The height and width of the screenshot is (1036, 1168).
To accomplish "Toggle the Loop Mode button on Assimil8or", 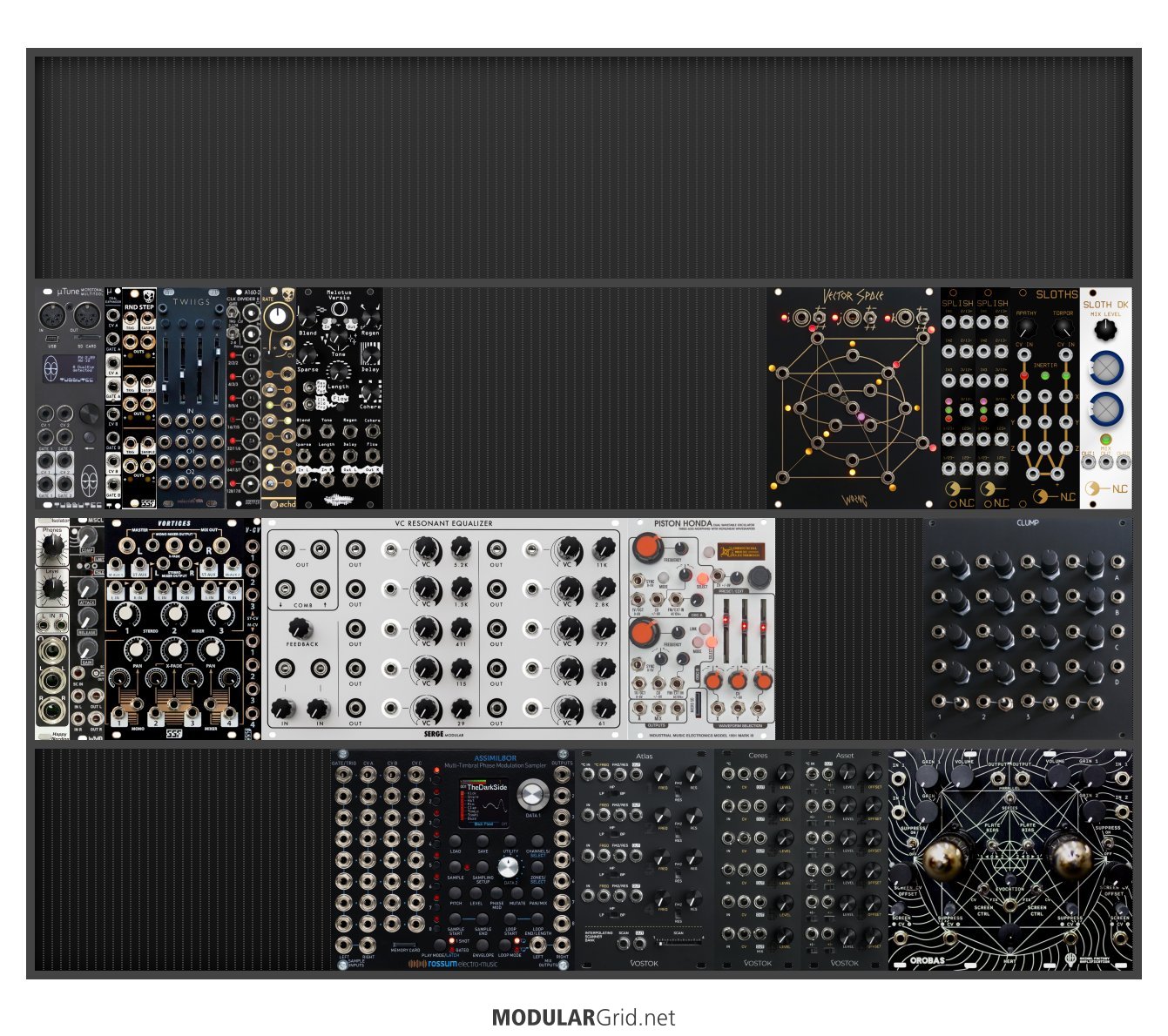I will click(x=504, y=945).
